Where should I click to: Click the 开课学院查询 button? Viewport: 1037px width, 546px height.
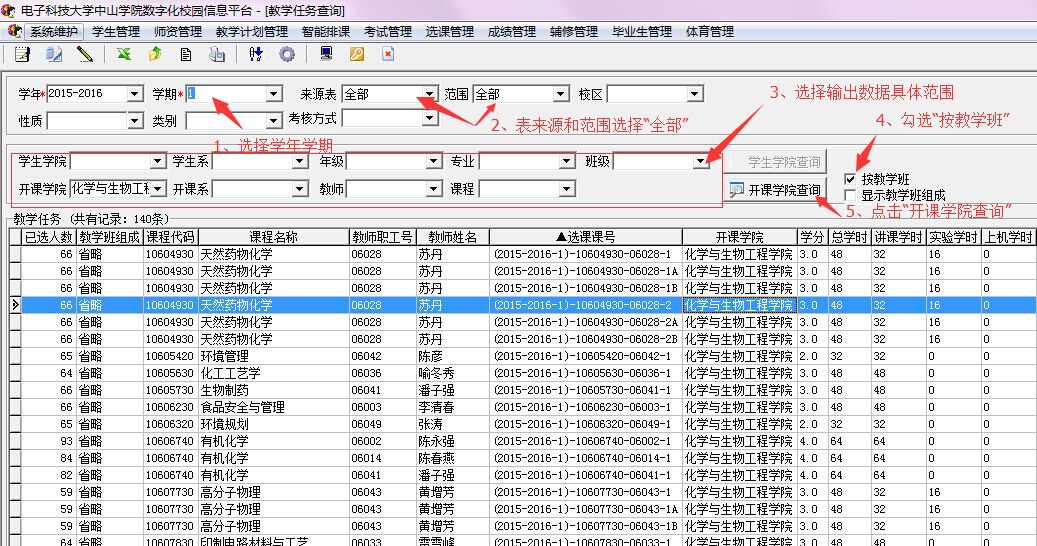click(x=776, y=190)
